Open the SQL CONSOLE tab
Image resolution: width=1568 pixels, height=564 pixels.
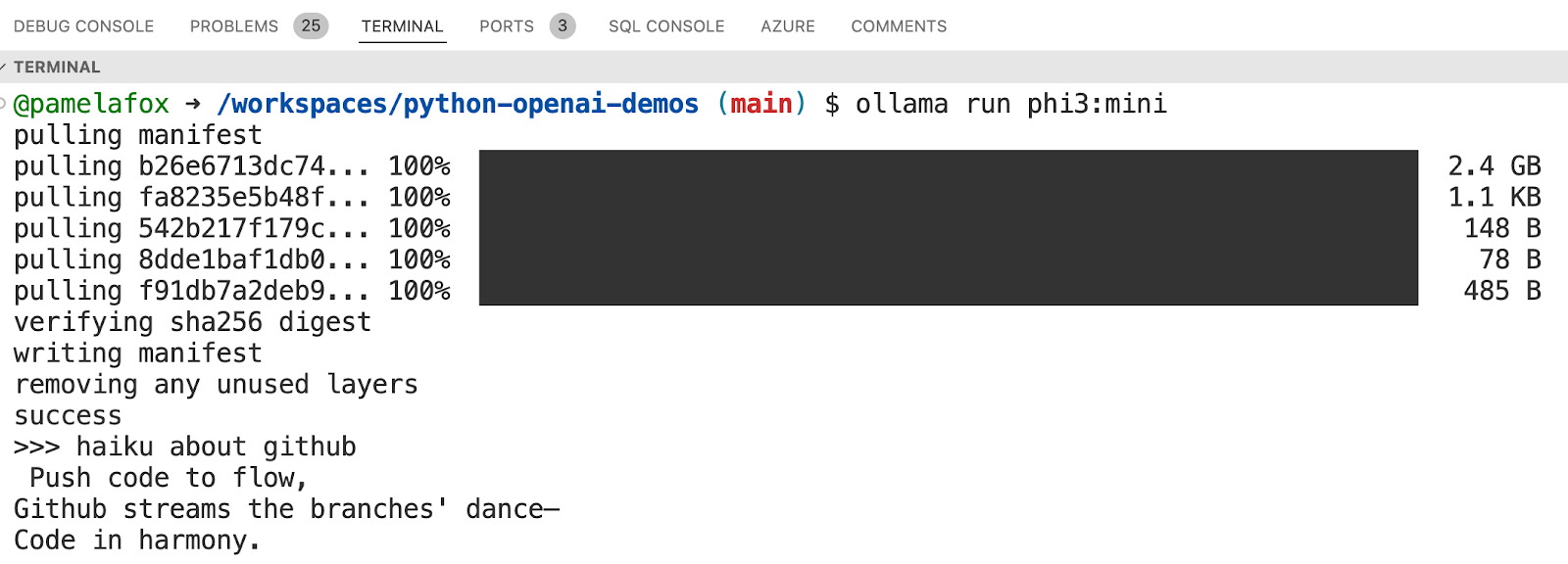[666, 26]
